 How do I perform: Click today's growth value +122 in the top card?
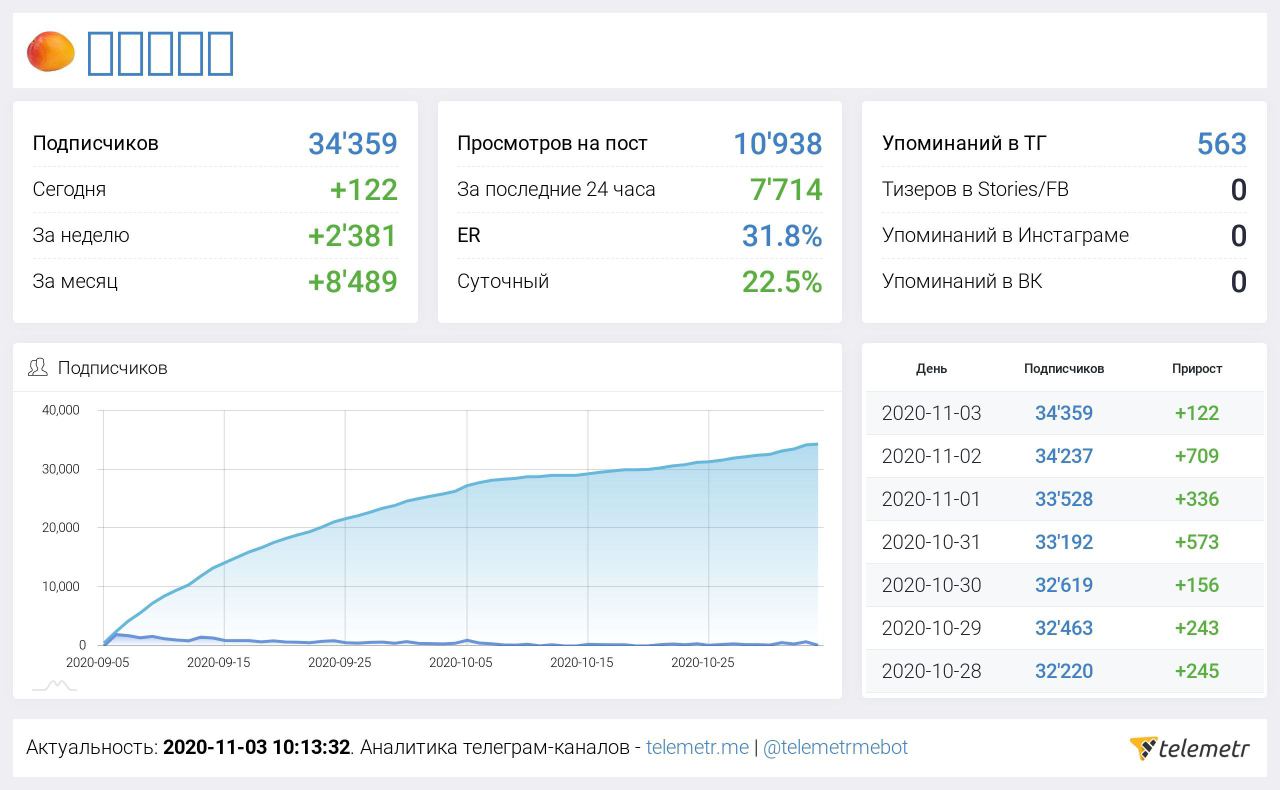point(364,189)
